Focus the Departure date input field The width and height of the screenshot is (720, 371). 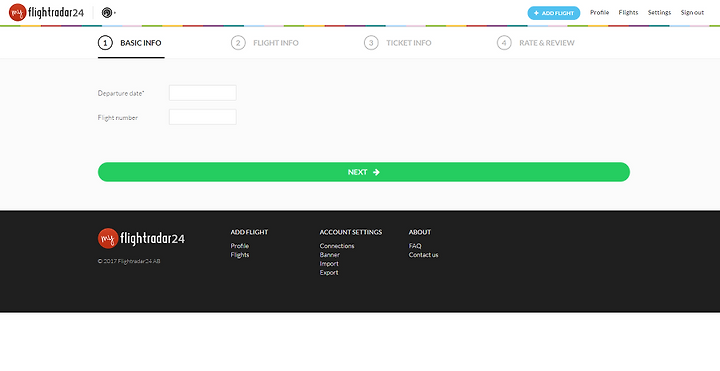[202, 93]
